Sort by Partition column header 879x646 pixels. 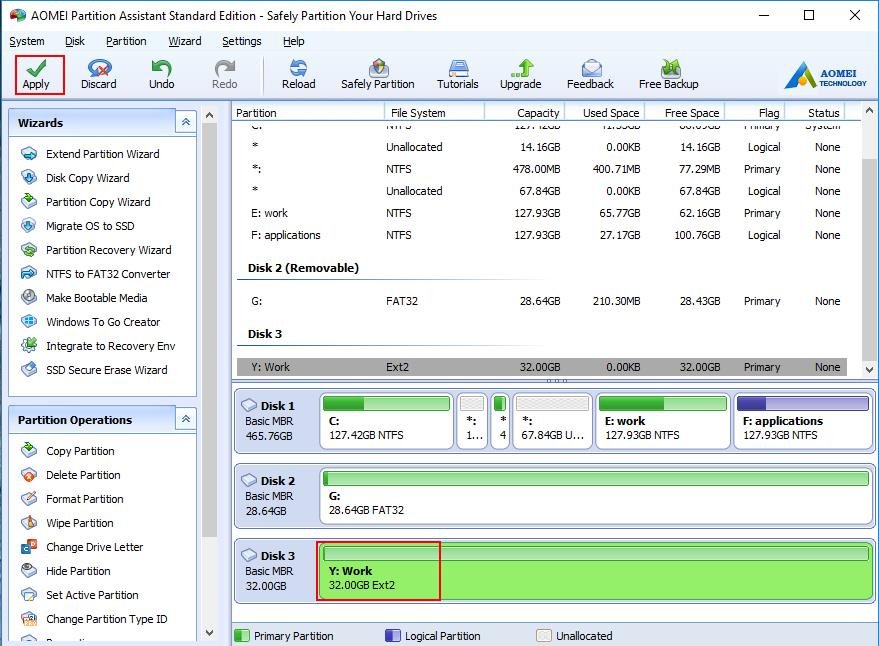click(308, 113)
